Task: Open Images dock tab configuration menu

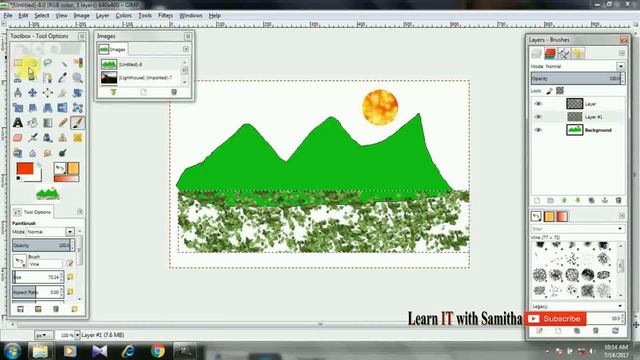Action: click(x=186, y=49)
